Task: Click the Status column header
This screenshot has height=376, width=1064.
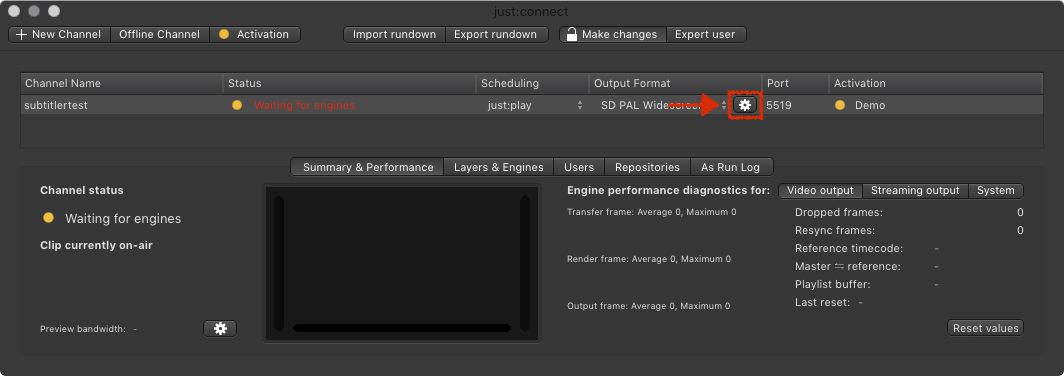Action: [349, 83]
